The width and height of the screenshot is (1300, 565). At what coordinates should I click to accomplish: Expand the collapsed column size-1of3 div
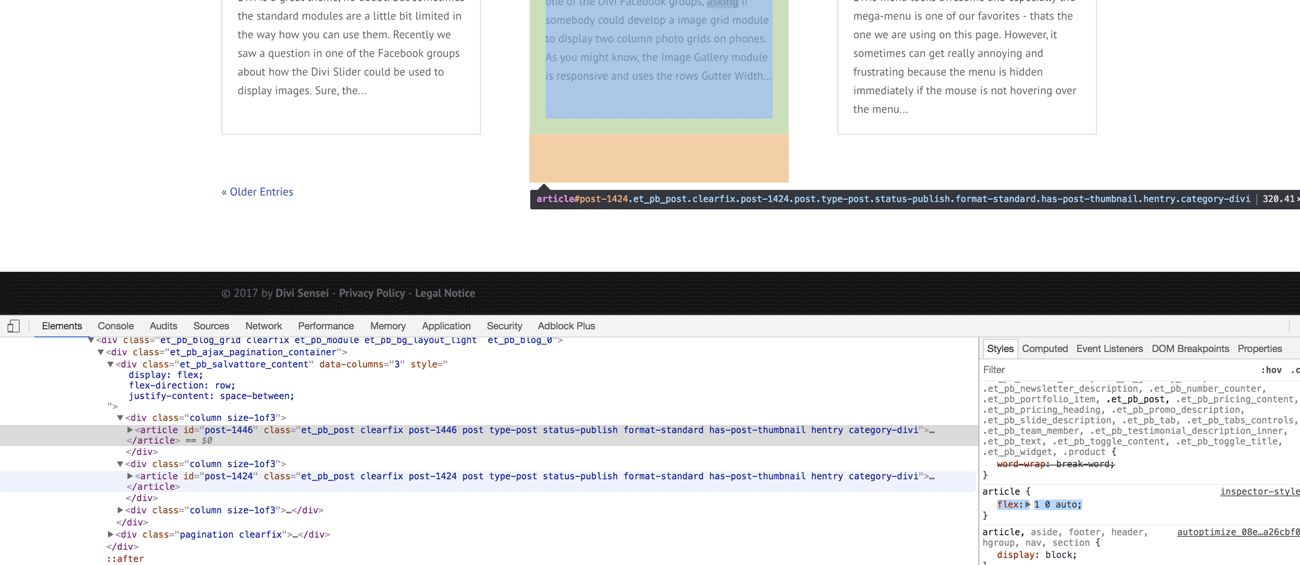(x=120, y=510)
